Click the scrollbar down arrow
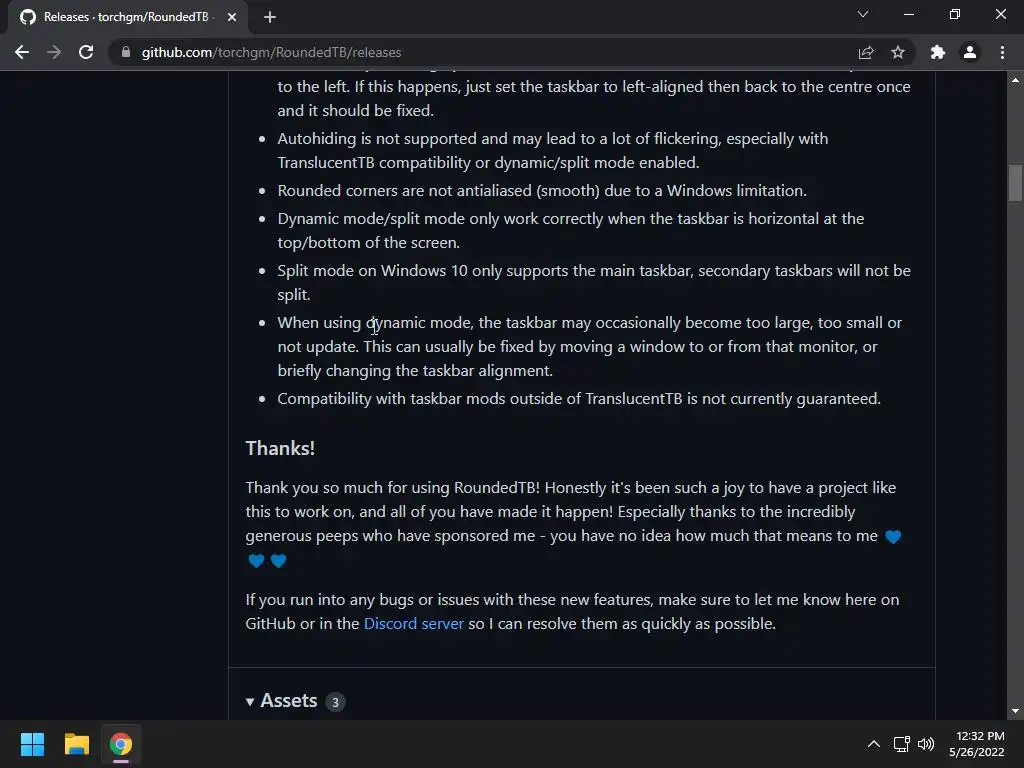1024x768 pixels. tap(1015, 711)
